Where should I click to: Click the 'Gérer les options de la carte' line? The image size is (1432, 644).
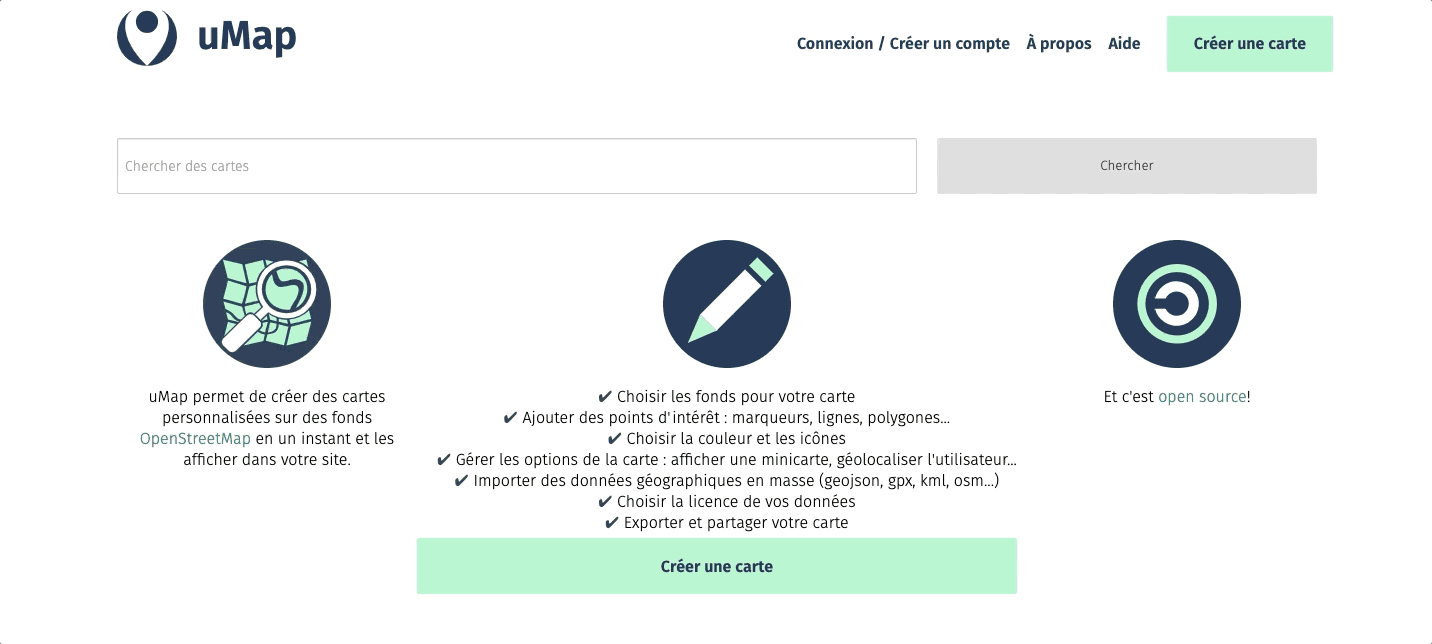[x=727, y=460]
